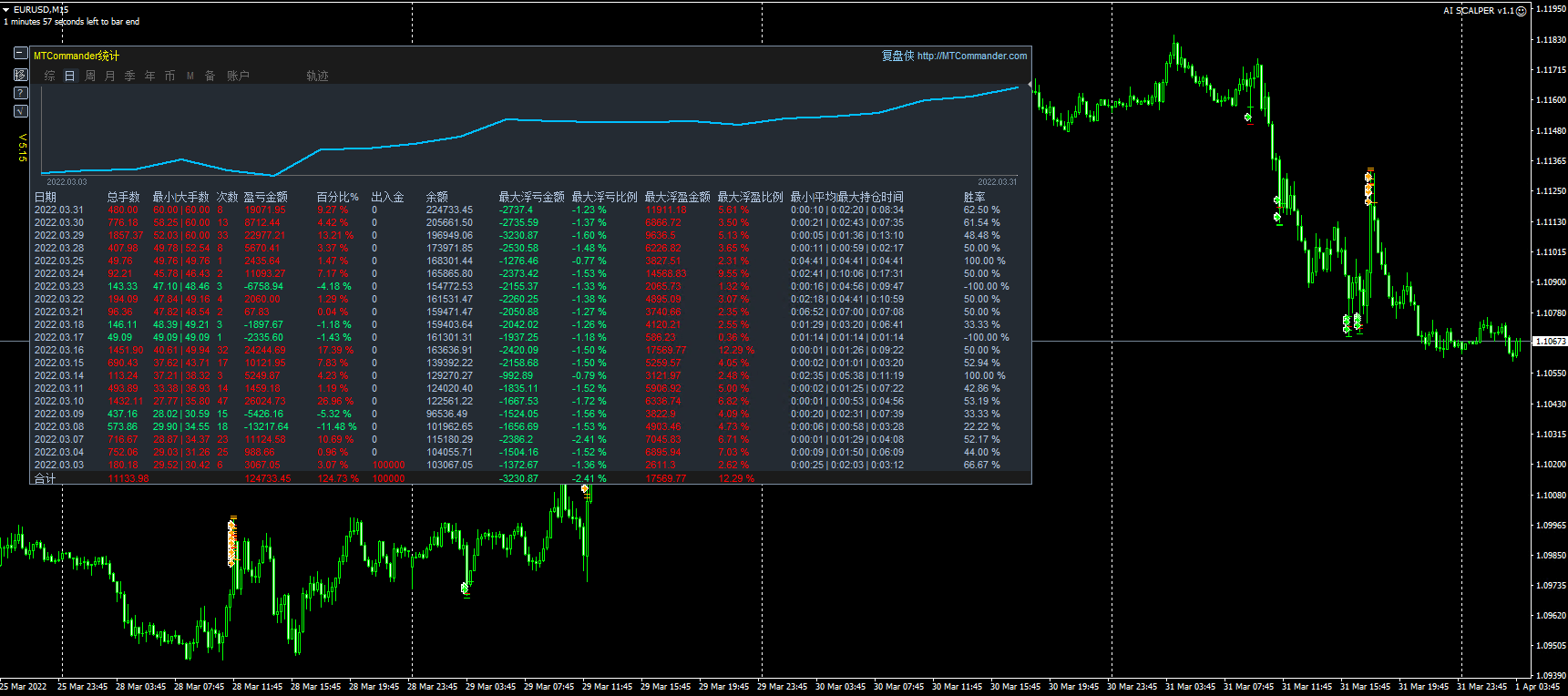
Task: Open the question mark help icon
Action: point(20,93)
